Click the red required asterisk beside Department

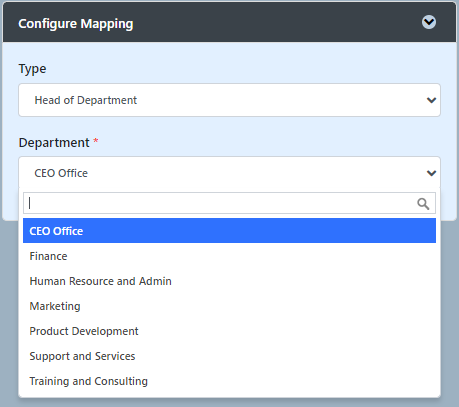(x=96, y=140)
